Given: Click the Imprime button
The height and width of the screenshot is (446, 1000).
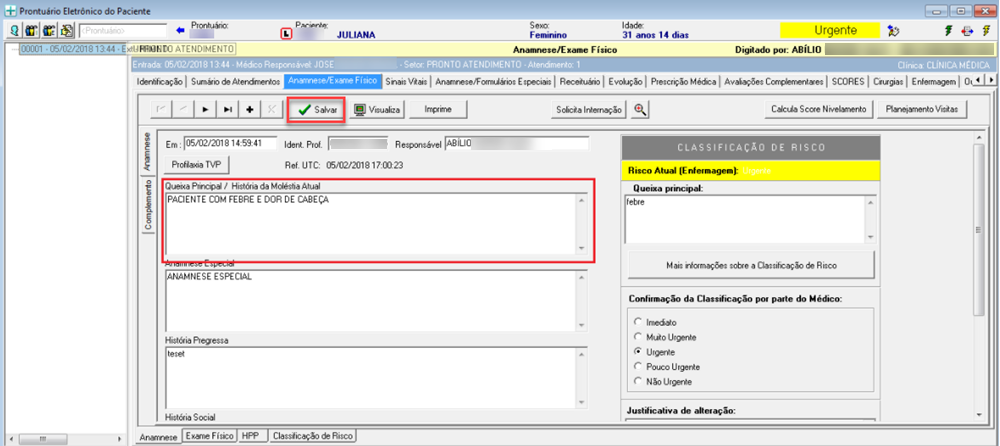Looking at the screenshot, I should (438, 110).
